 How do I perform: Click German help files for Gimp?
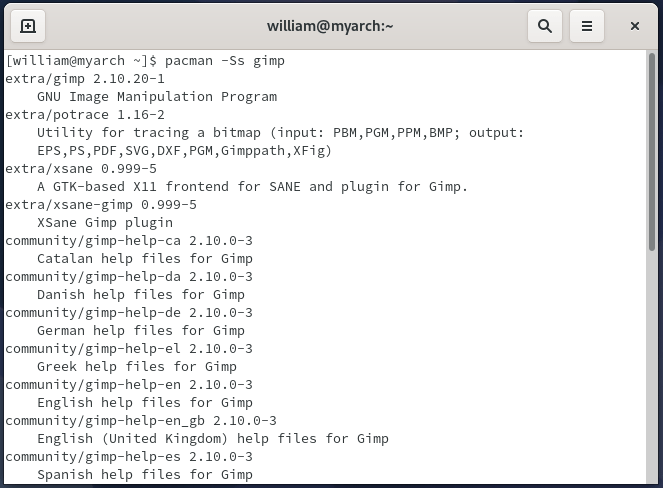[x=141, y=330]
